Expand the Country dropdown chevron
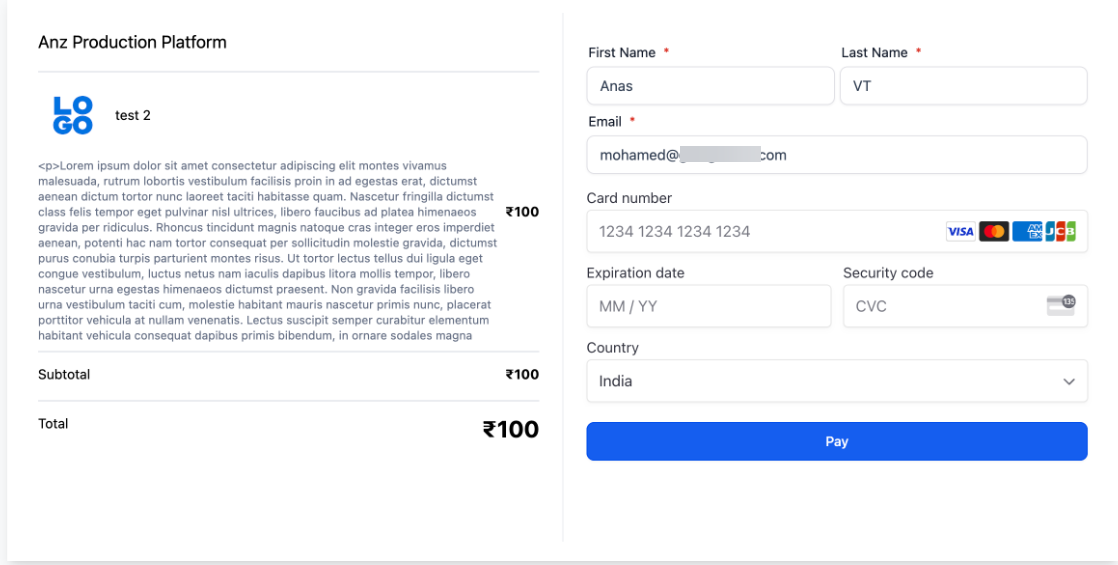Image resolution: width=1118 pixels, height=565 pixels. 1069,382
